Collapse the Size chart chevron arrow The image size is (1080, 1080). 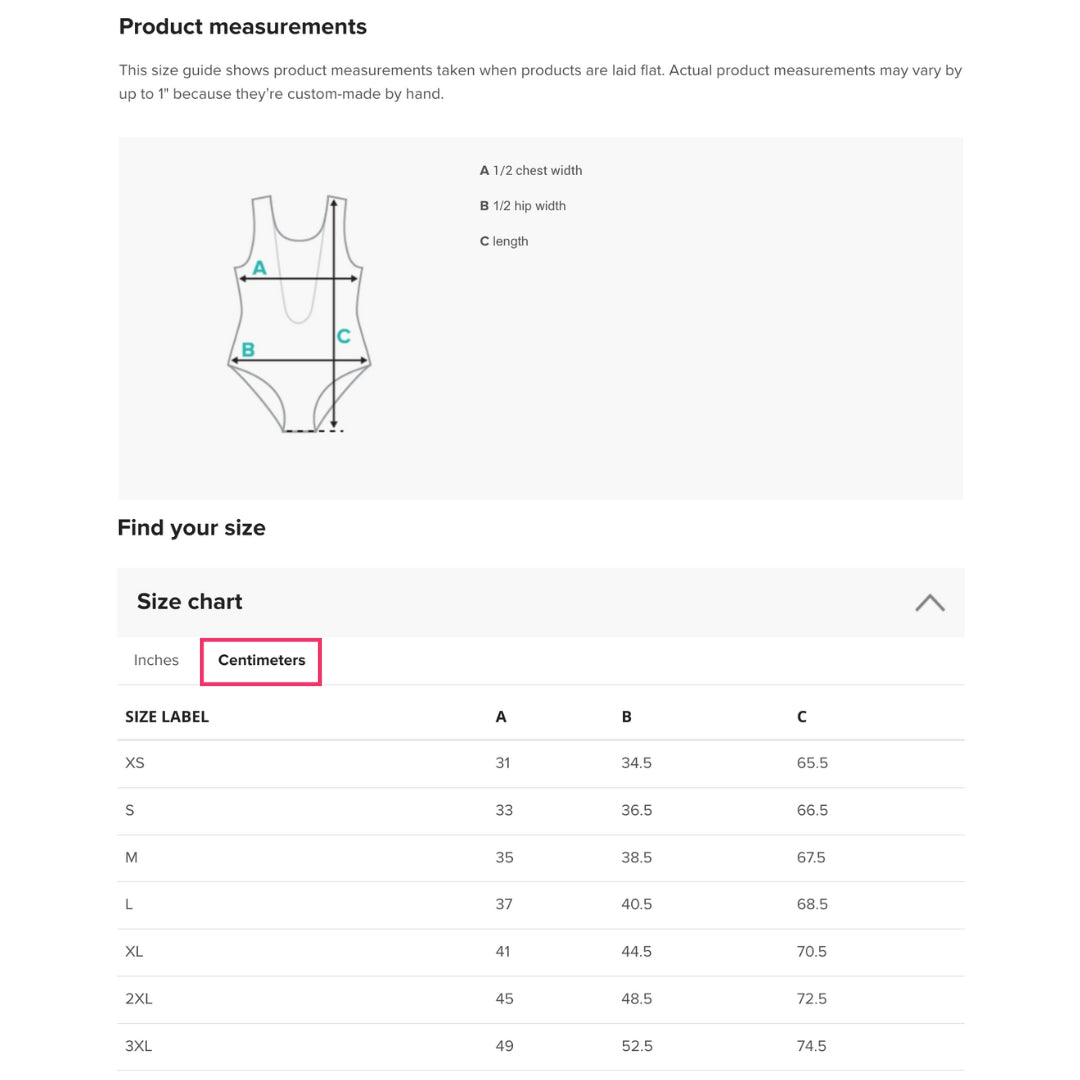929,602
